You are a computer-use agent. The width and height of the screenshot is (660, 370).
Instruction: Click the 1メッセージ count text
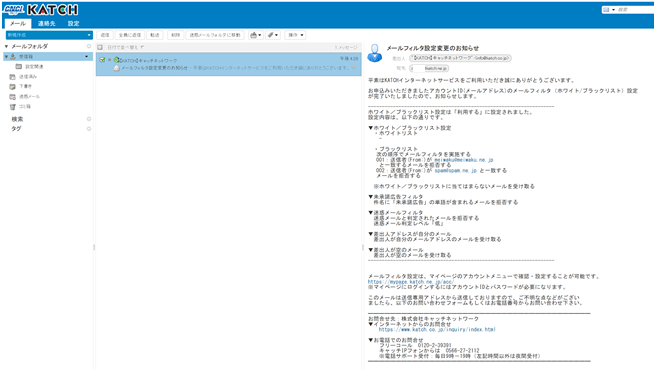tap(346, 47)
